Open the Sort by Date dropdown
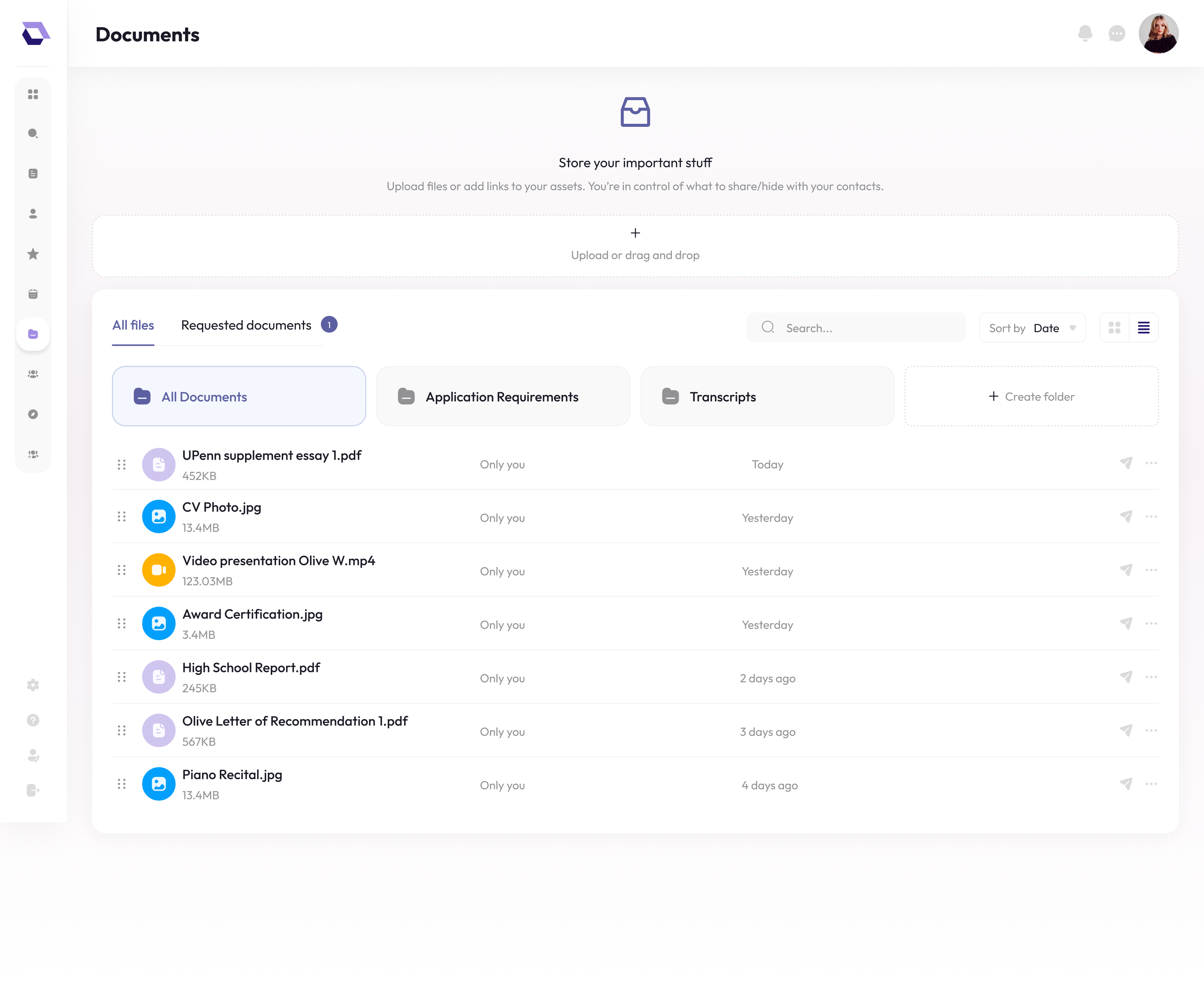Viewport: 1204px width, 989px height. coord(1032,328)
